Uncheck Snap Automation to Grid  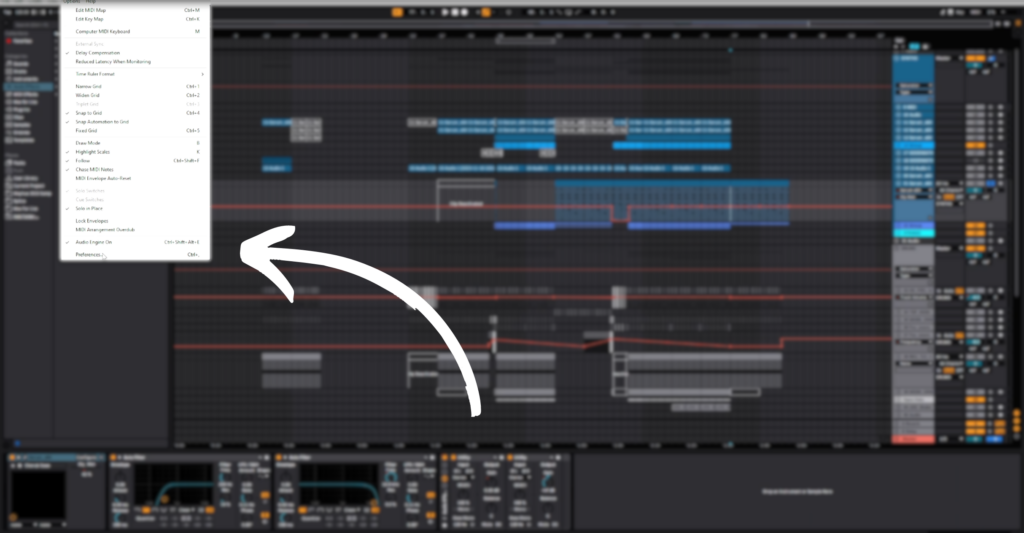point(102,122)
